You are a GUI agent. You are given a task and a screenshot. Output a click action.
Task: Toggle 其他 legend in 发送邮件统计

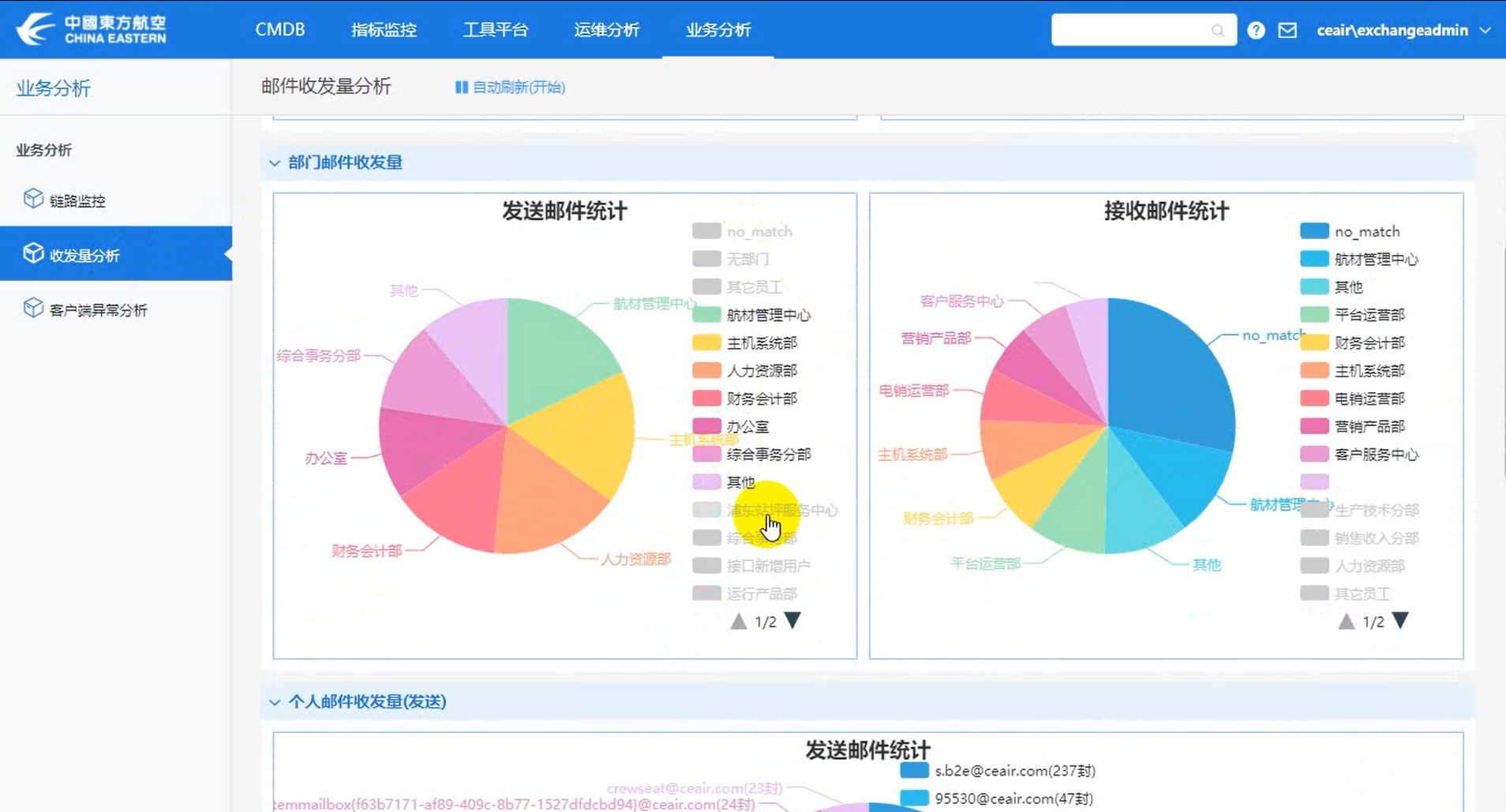(723, 481)
